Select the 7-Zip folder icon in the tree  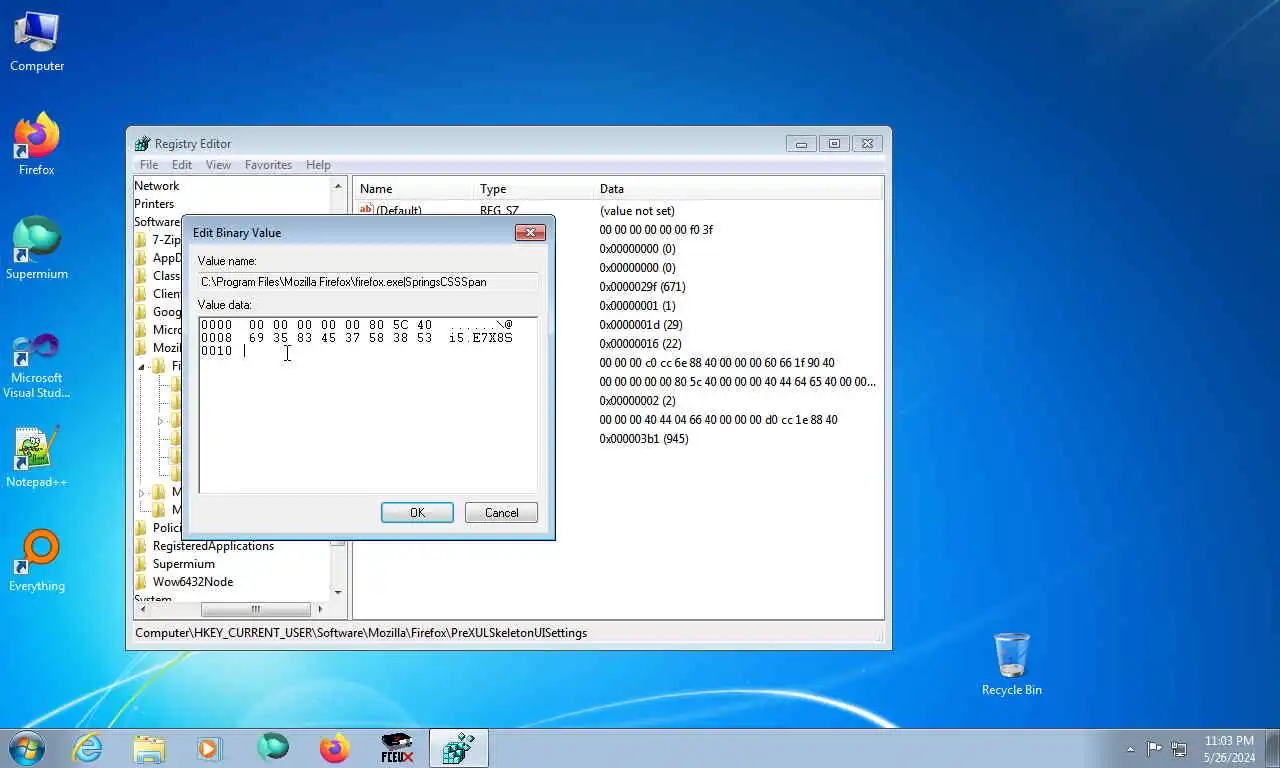point(142,240)
